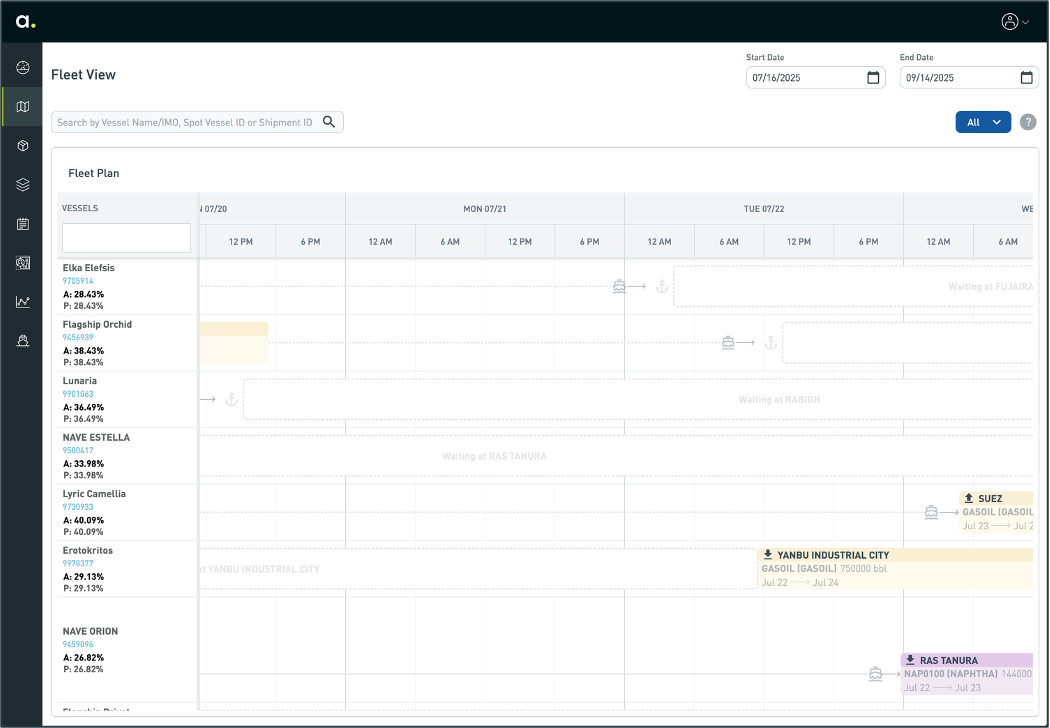Open the stacked layers sidebar icon
Screen dimensions: 1050x728
click(x=23, y=184)
